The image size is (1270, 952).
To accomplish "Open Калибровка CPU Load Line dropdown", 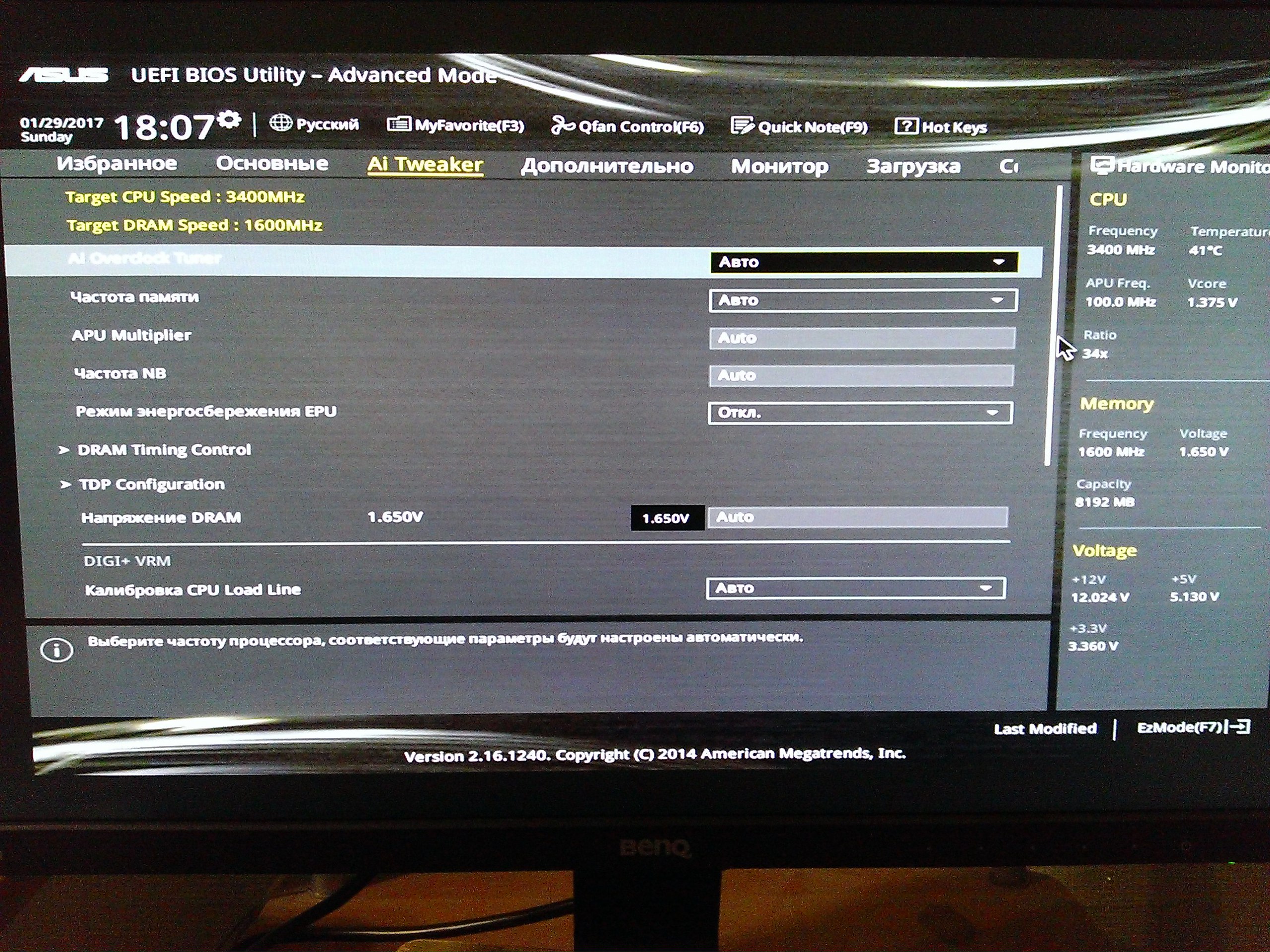I will click(x=855, y=588).
